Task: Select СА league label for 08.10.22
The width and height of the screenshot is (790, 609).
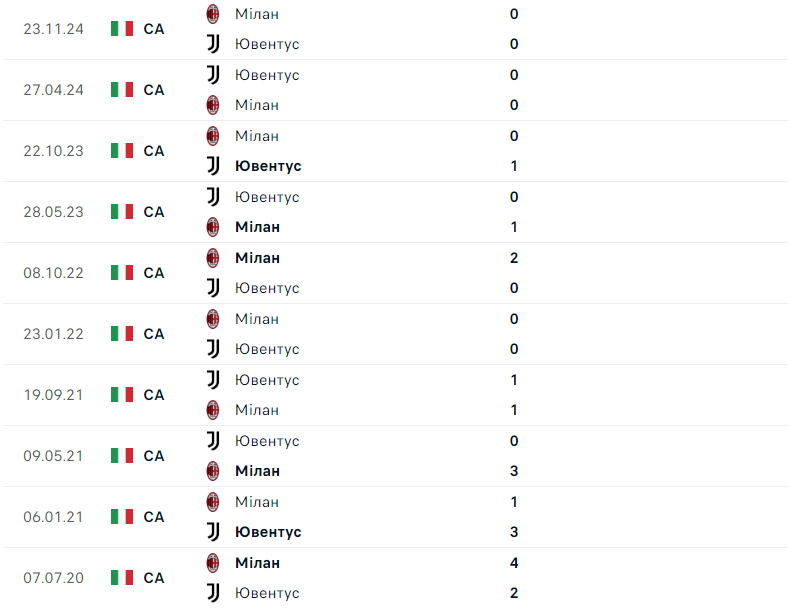Action: 154,273
